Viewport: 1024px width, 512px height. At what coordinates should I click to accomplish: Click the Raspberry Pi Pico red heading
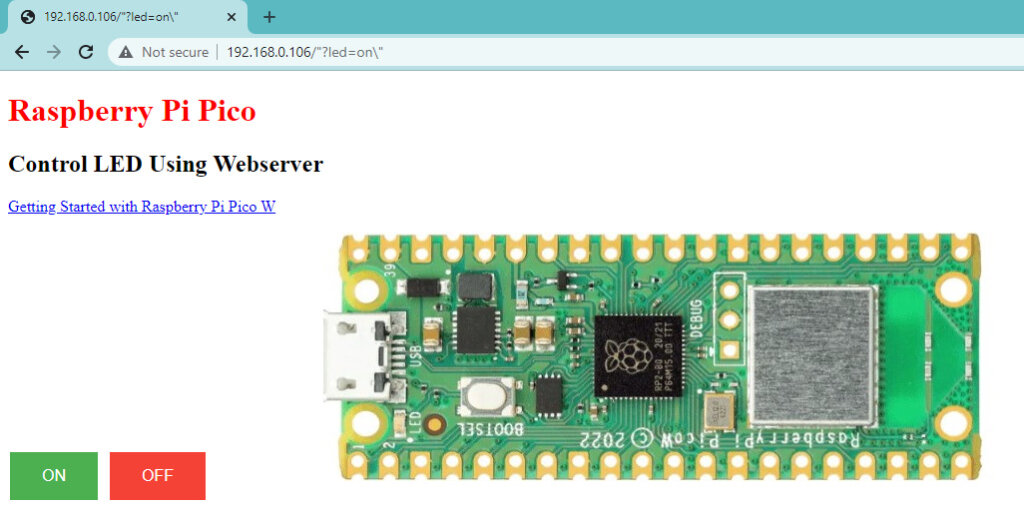132,111
